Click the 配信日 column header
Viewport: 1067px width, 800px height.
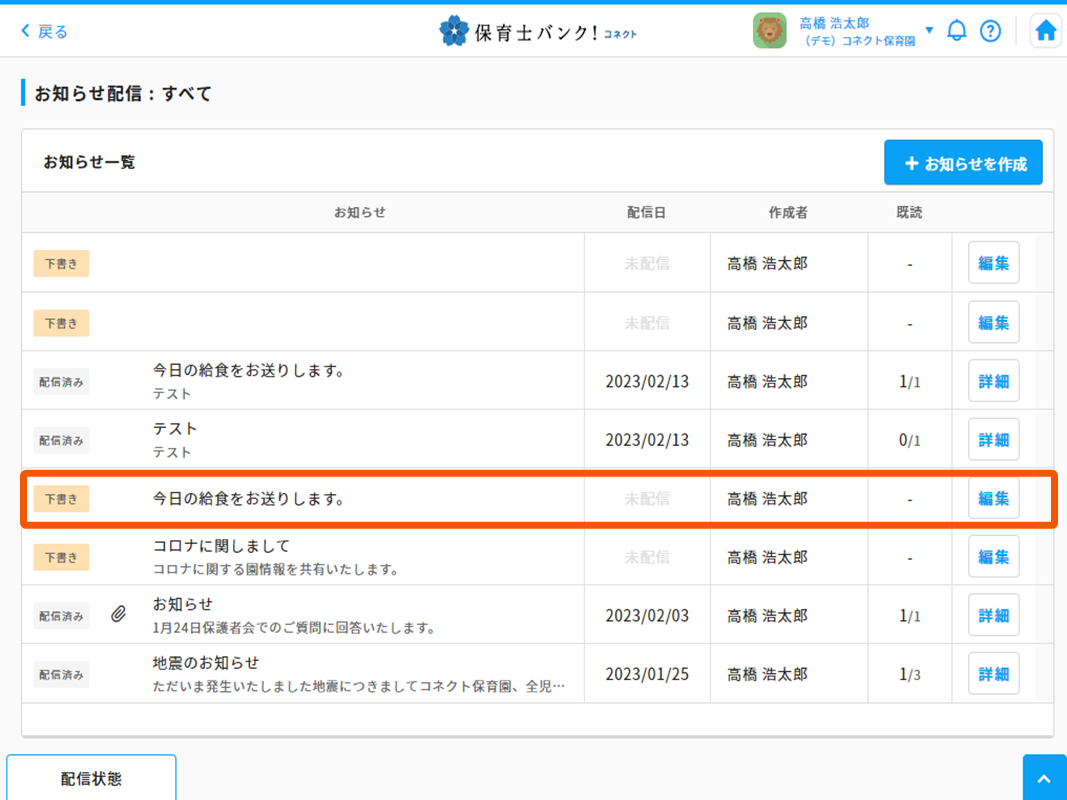646,212
